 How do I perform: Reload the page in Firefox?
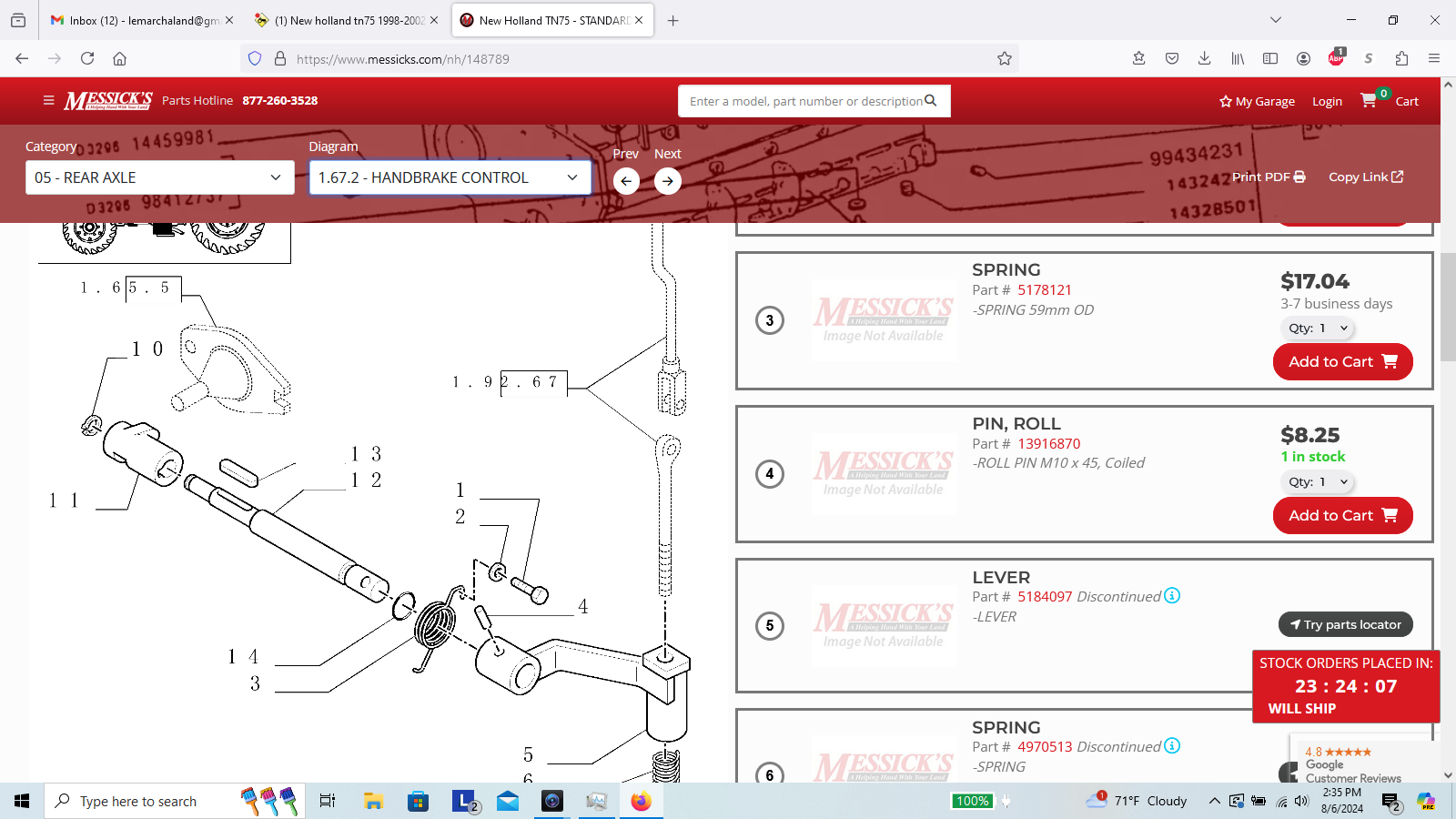pyautogui.click(x=87, y=59)
